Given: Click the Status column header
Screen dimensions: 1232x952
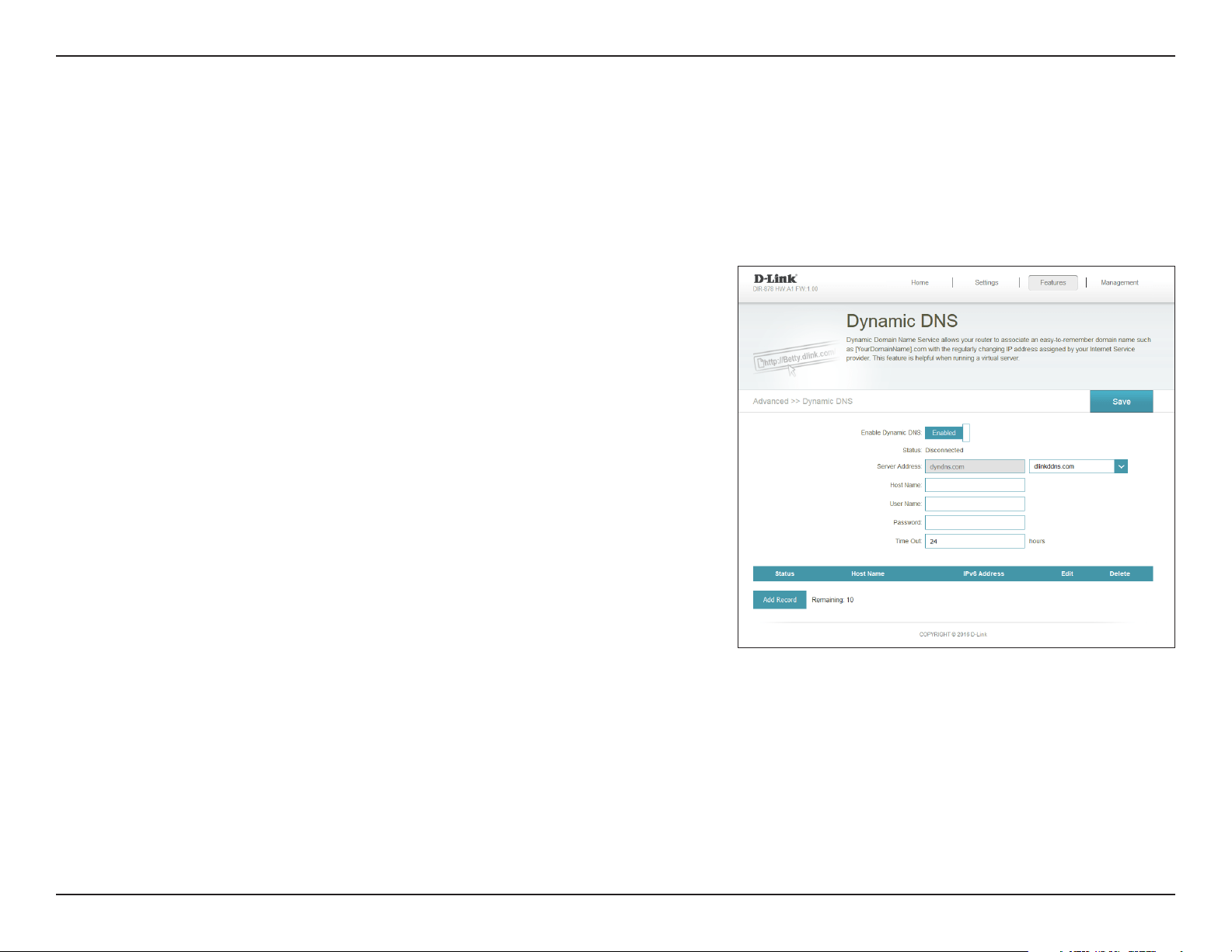Looking at the screenshot, I should (785, 574).
